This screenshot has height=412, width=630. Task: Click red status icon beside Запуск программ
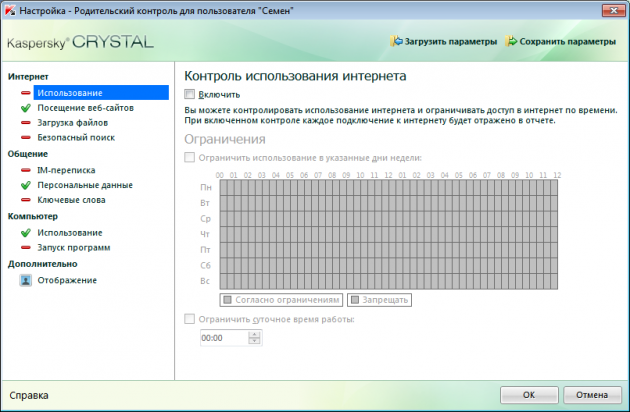click(26, 248)
